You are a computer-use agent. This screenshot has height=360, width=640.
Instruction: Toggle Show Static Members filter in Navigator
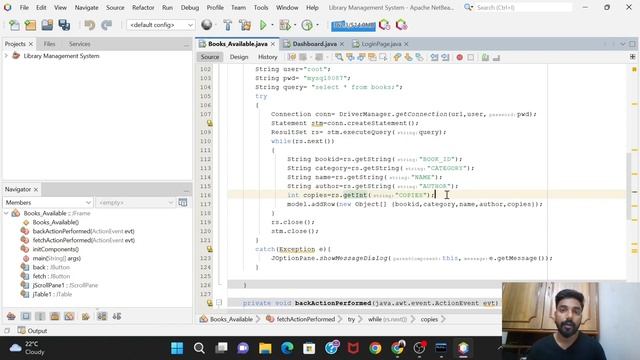click(40, 316)
